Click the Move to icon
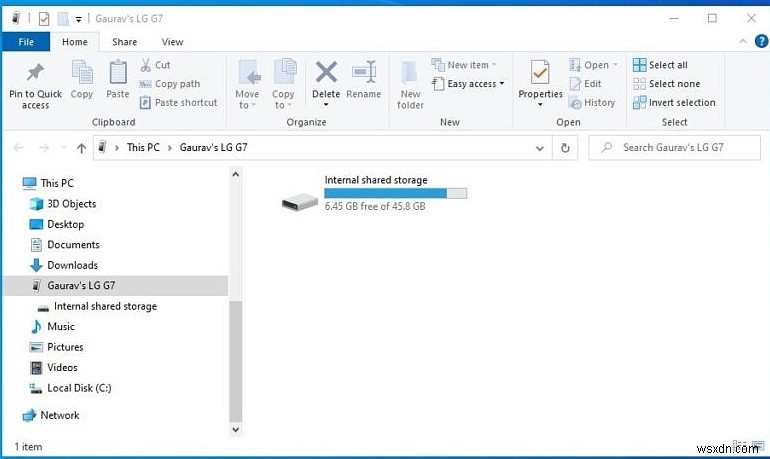The height and width of the screenshot is (459, 770). click(249, 72)
